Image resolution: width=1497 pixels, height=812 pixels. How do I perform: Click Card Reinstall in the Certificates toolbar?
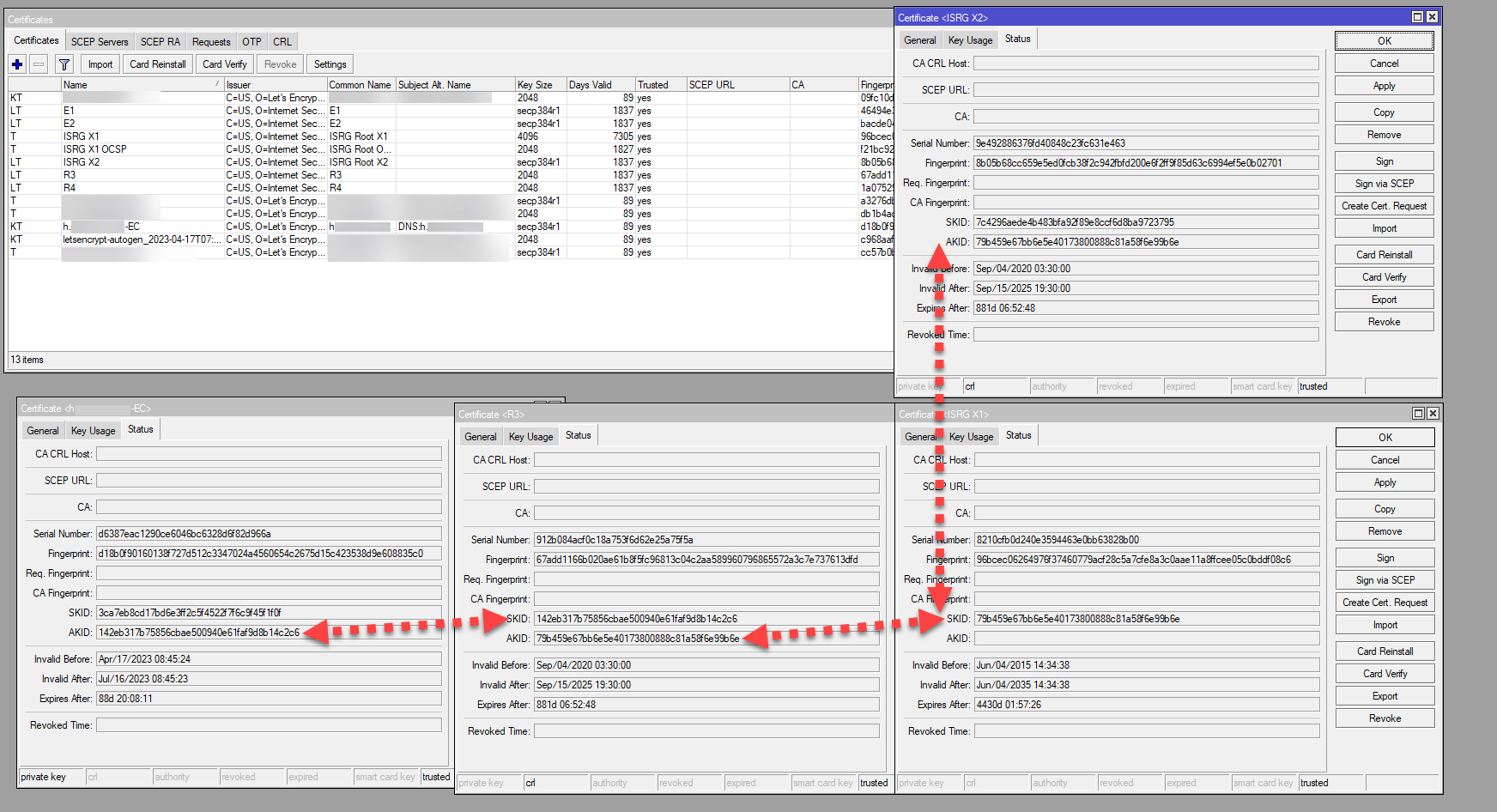click(x=158, y=64)
